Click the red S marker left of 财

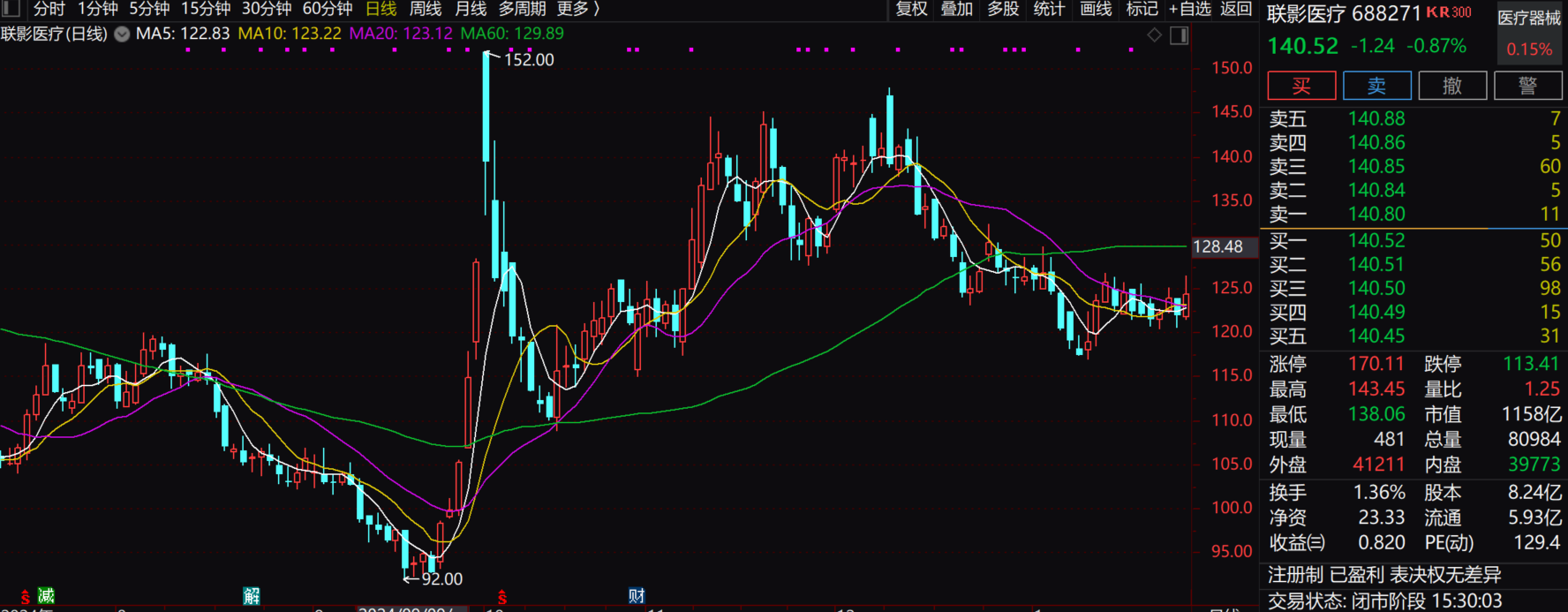click(x=502, y=598)
